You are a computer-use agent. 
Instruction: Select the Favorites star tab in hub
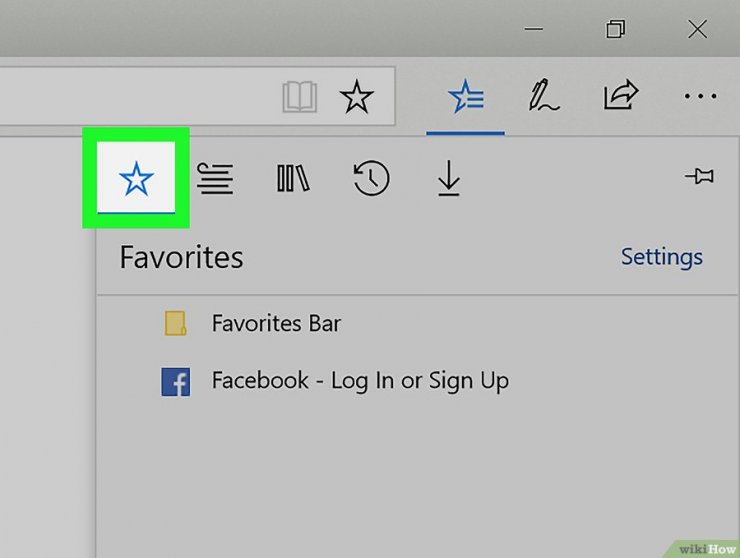tap(136, 180)
